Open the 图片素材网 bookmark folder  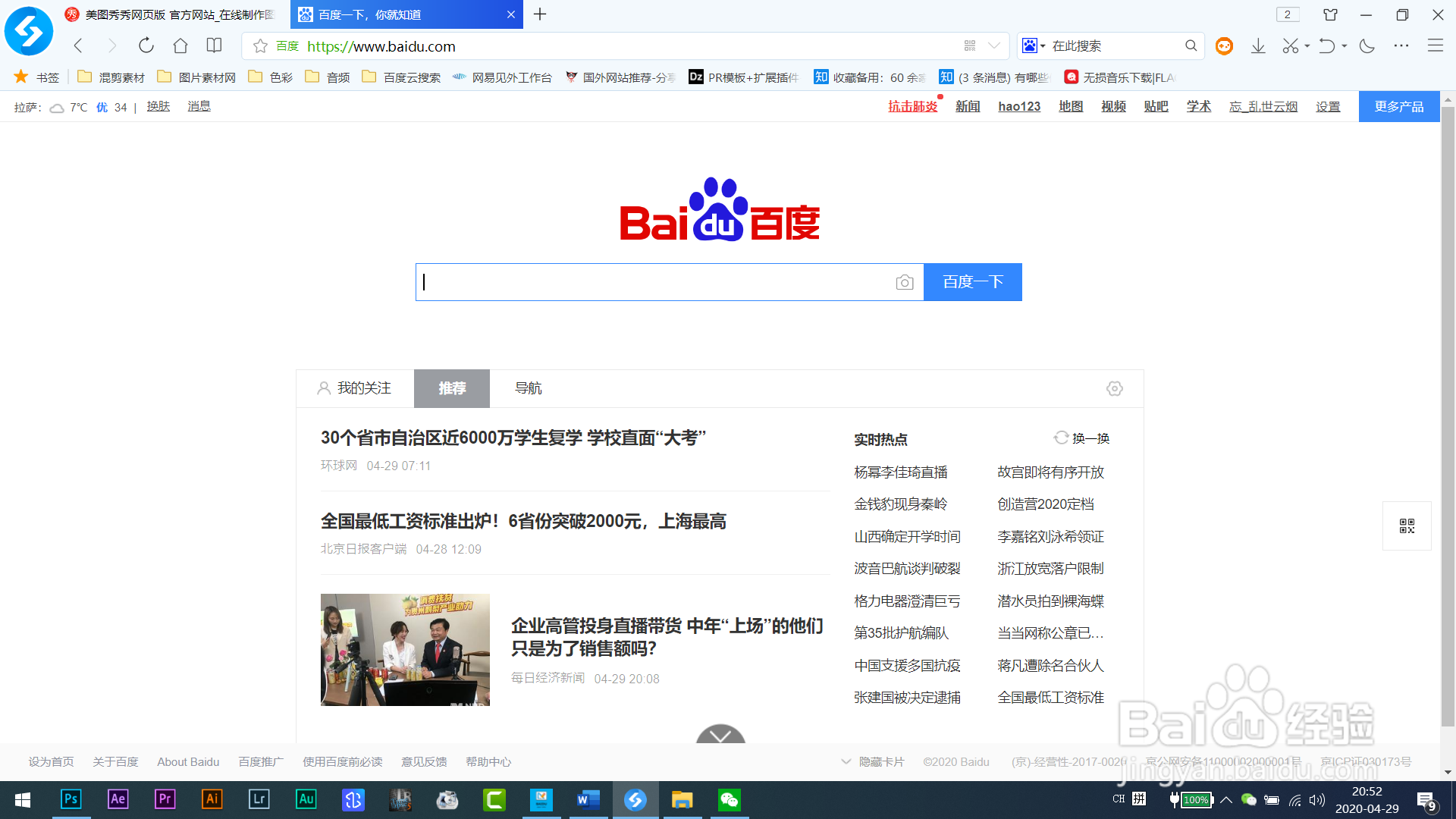pyautogui.click(x=196, y=77)
